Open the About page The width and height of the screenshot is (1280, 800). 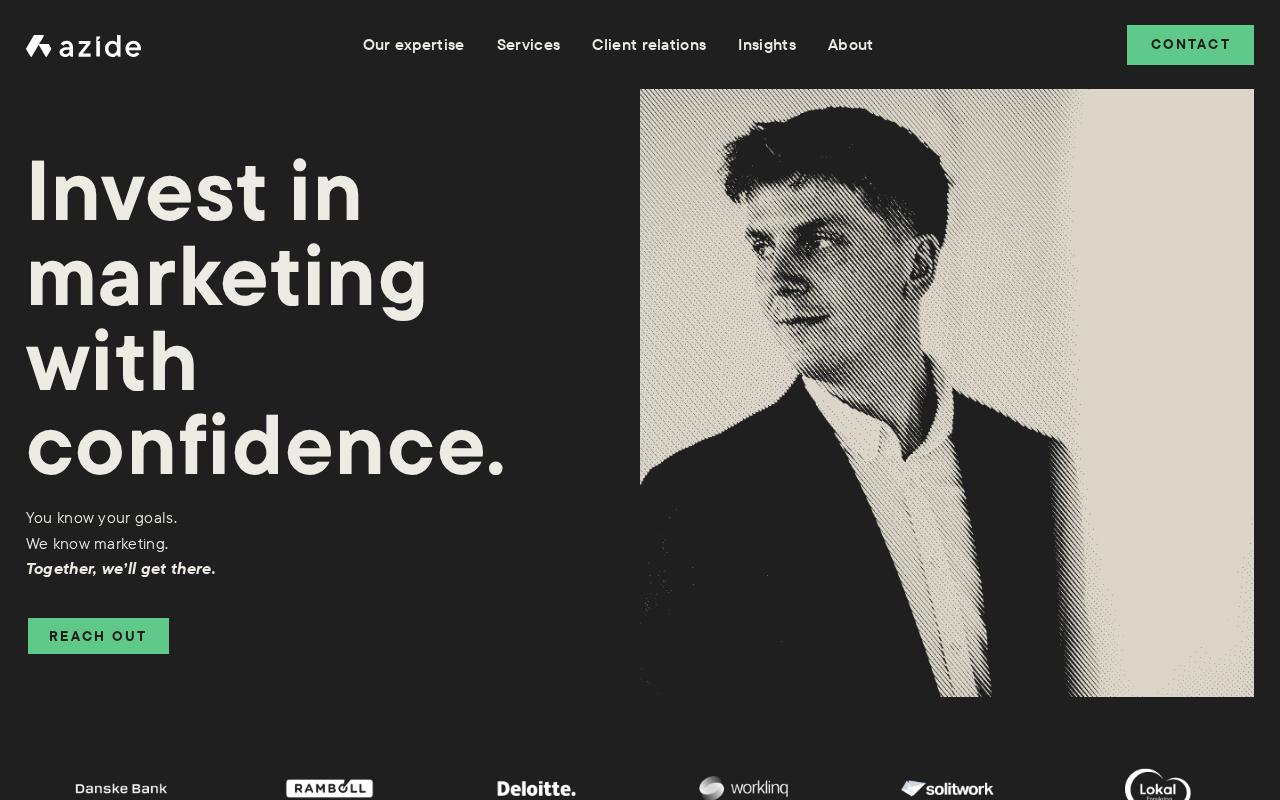(x=850, y=45)
